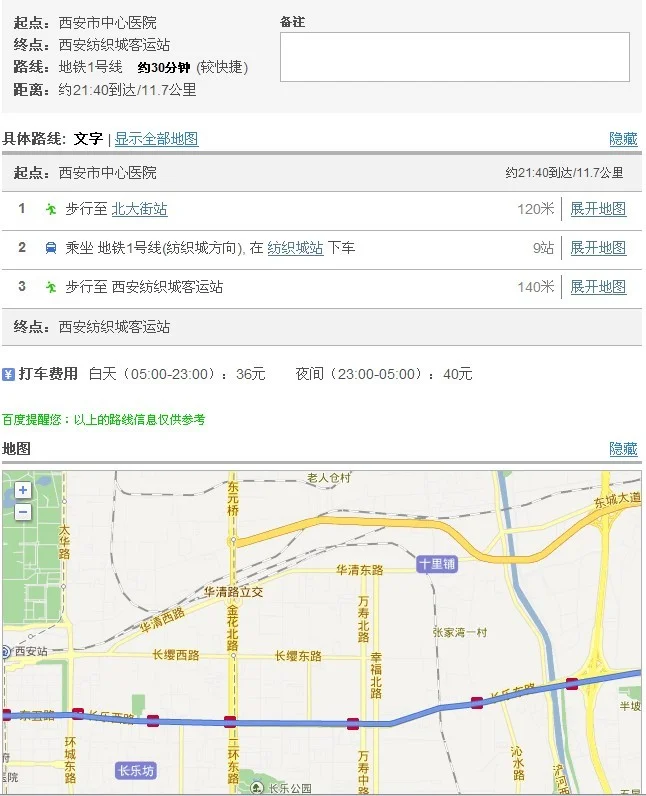Click the 9站 stop count text
Viewport: 646px width, 796px height.
(543, 248)
